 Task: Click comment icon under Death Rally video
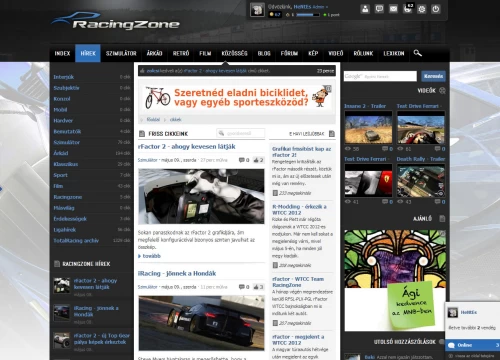[x=437, y=202]
